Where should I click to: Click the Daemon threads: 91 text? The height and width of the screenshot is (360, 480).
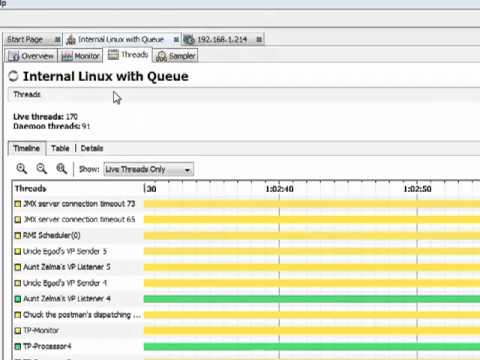(x=52, y=126)
